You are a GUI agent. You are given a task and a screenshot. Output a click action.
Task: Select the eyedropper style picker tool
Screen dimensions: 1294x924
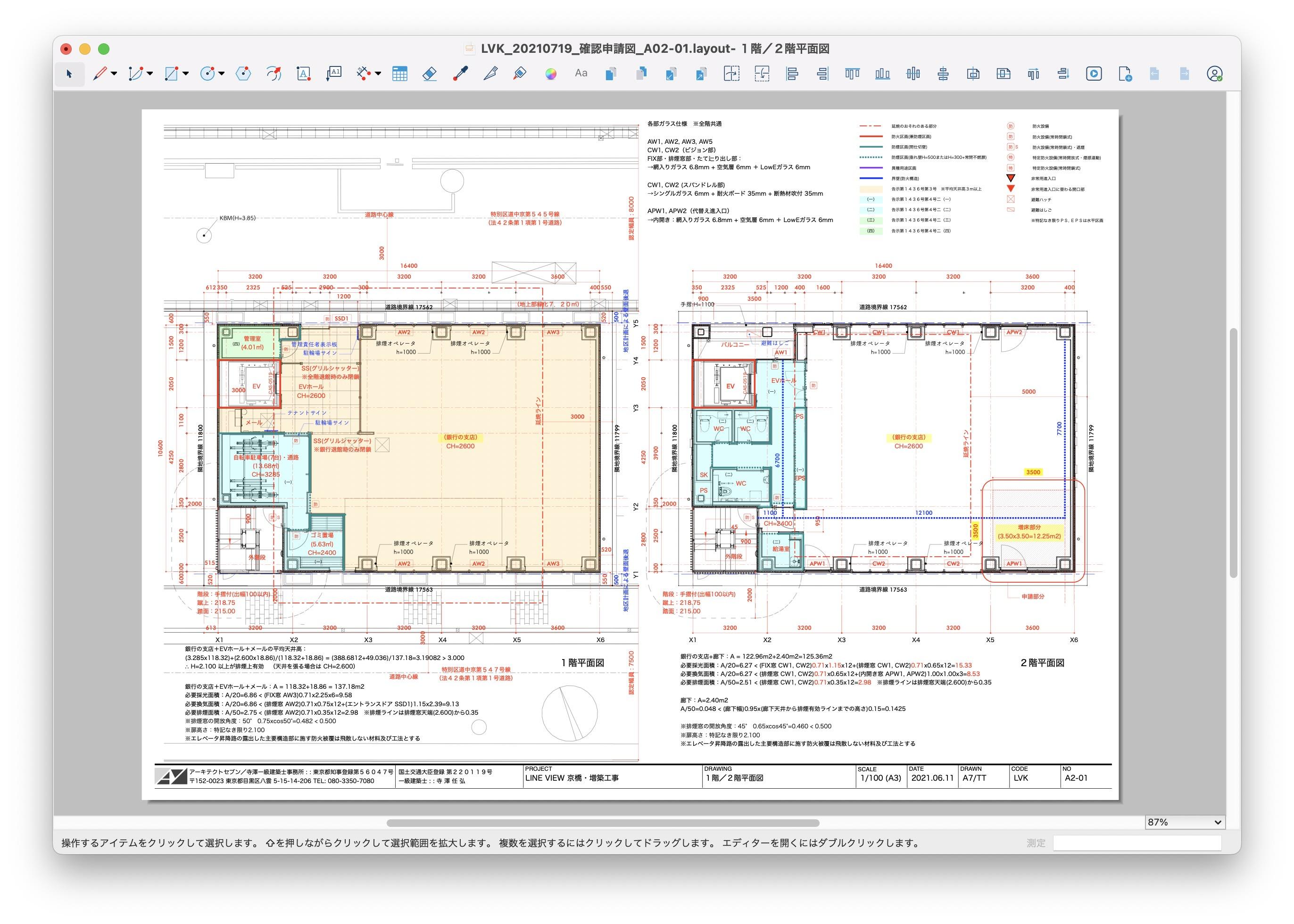coord(460,74)
